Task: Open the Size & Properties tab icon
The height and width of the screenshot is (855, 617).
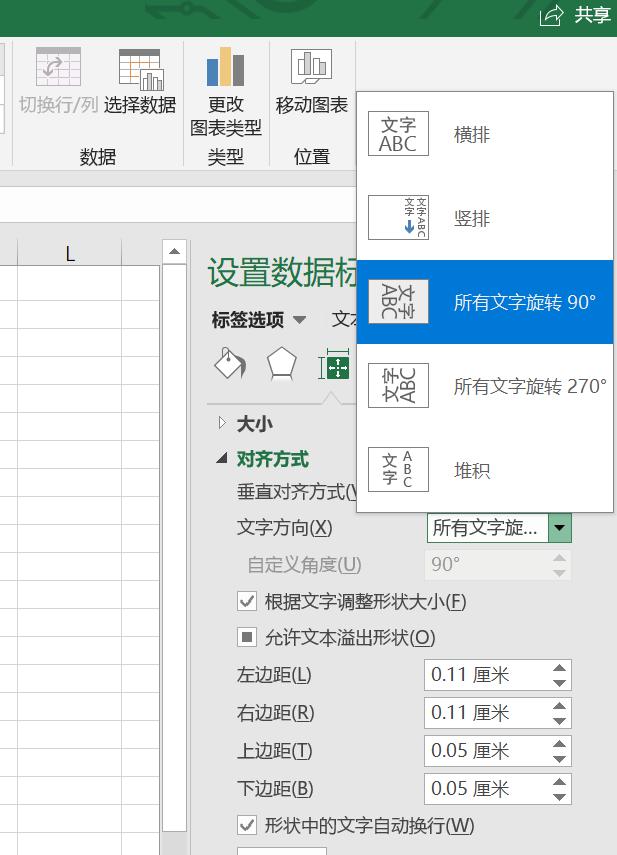Action: 334,364
